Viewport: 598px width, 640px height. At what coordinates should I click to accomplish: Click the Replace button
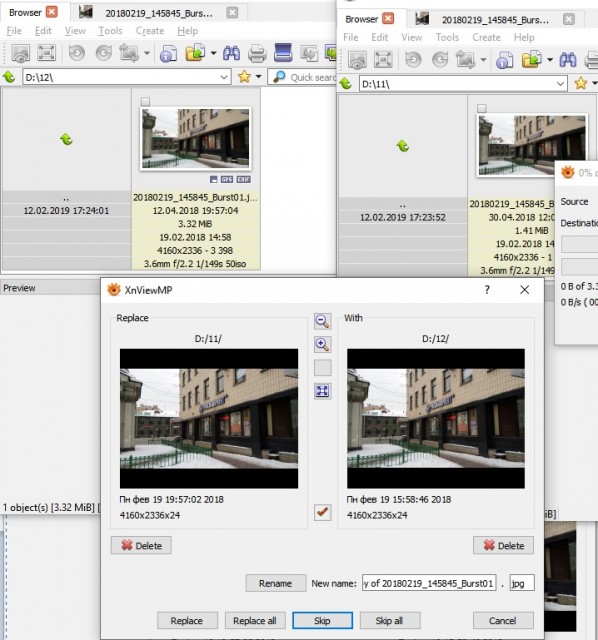(x=187, y=621)
